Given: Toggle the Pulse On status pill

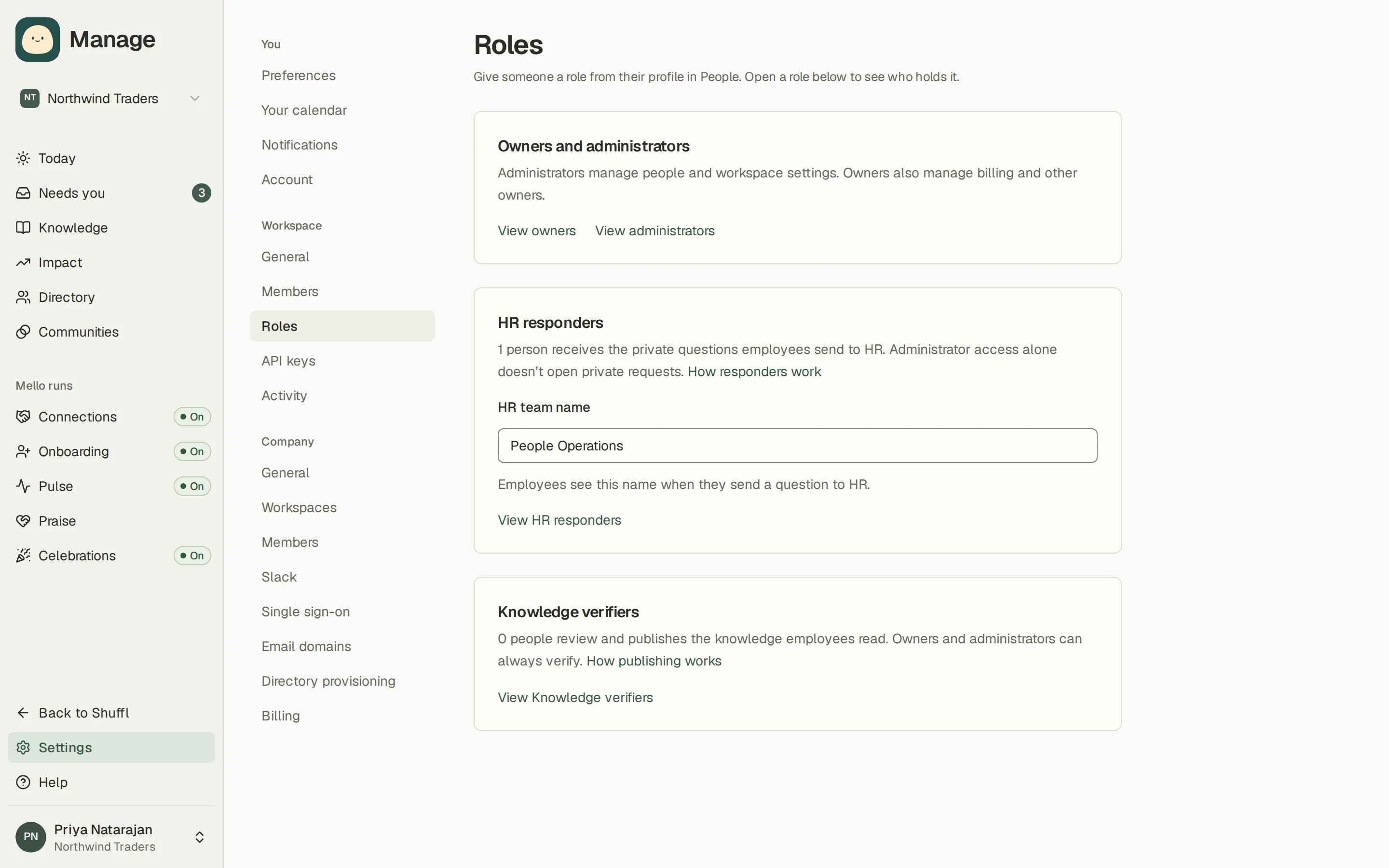Looking at the screenshot, I should (192, 486).
